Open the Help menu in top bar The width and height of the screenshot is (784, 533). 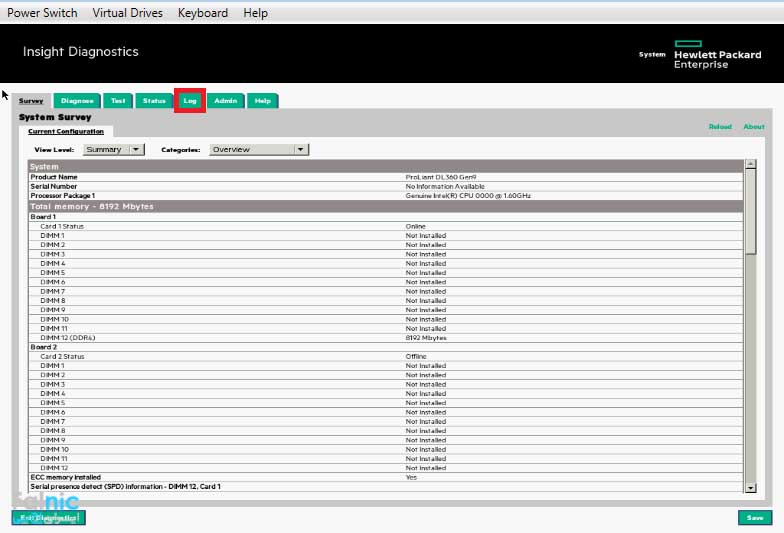pos(255,13)
